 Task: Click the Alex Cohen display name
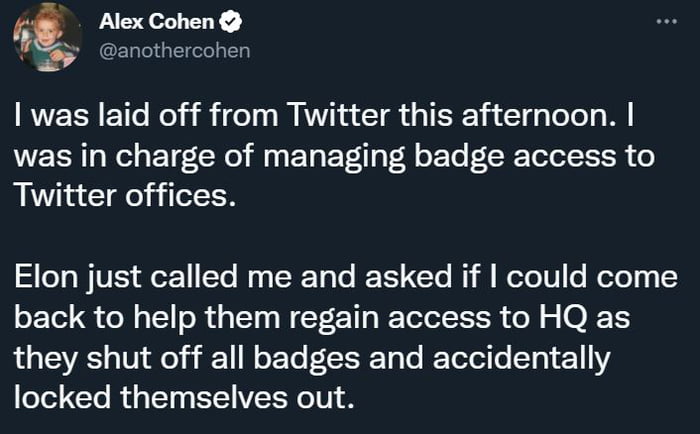click(x=157, y=23)
